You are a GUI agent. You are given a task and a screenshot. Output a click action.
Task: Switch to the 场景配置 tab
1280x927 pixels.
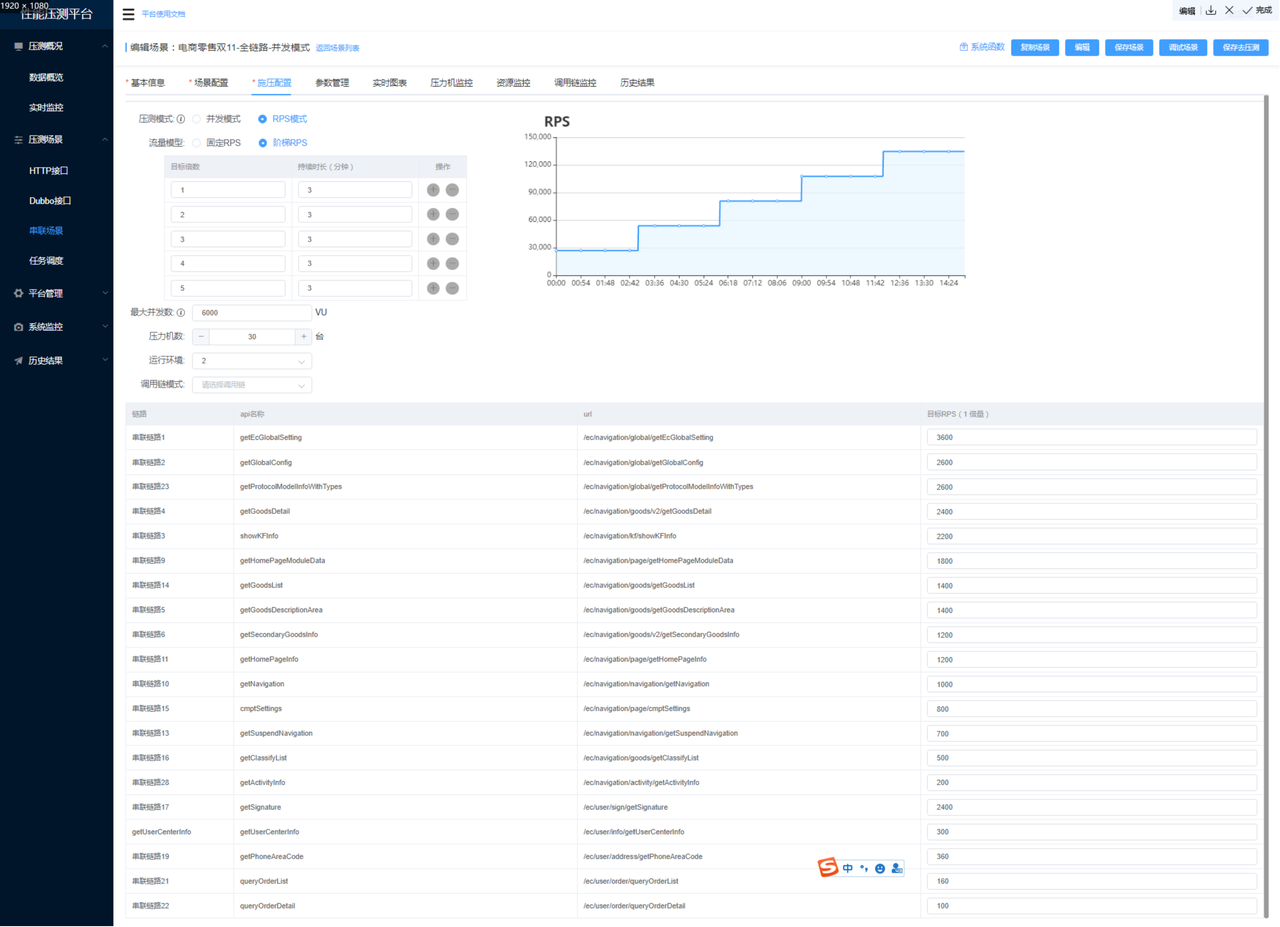tap(210, 83)
